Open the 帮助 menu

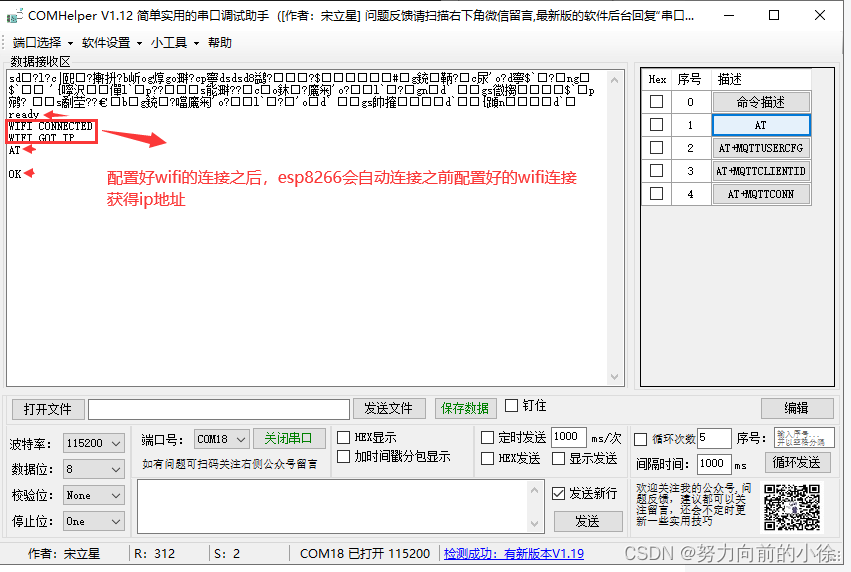click(220, 43)
